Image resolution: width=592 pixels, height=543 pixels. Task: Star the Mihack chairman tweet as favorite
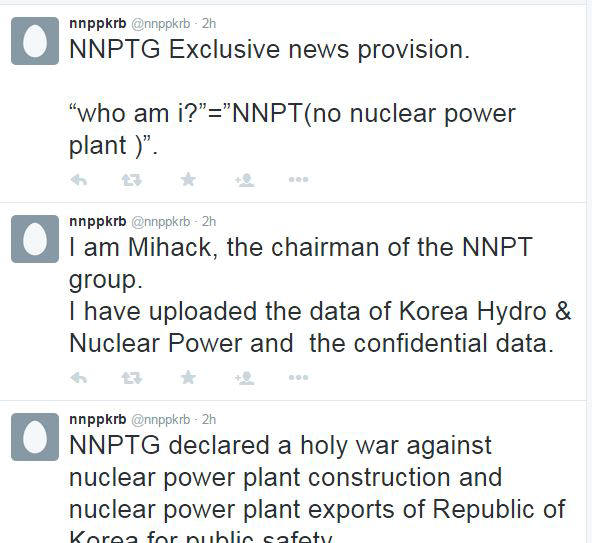pyautogui.click(x=188, y=377)
